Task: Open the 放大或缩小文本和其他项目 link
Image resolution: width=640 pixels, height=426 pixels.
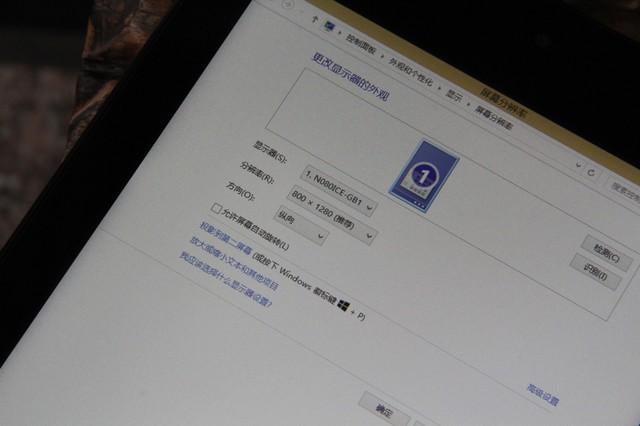Action: pyautogui.click(x=233, y=263)
